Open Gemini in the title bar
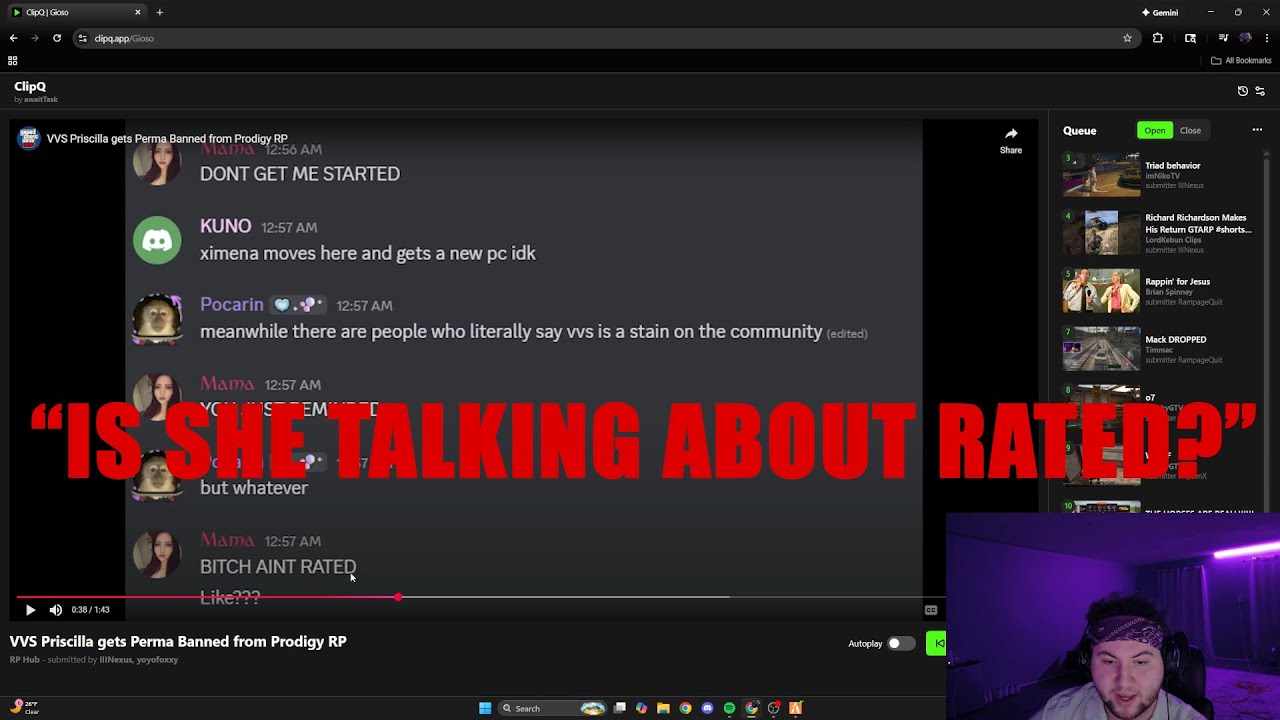 pyautogui.click(x=1160, y=12)
